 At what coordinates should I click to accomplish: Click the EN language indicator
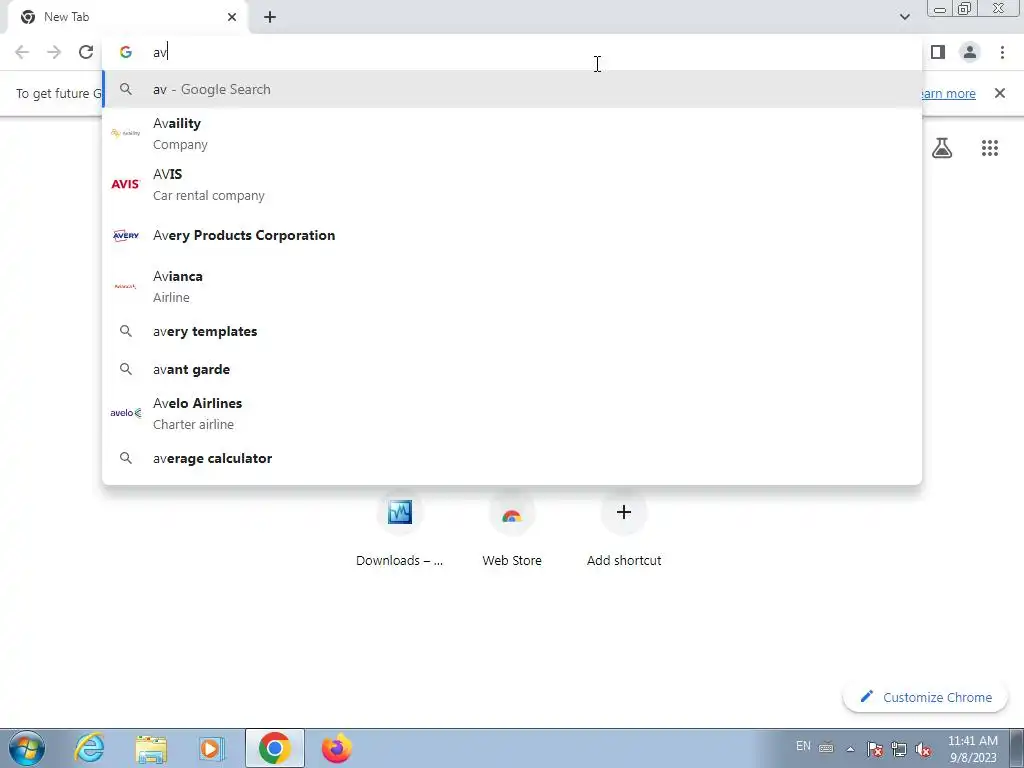coord(803,746)
